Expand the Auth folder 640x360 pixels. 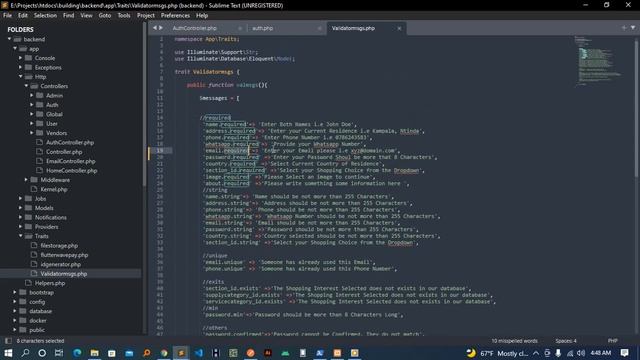[x=32, y=105]
